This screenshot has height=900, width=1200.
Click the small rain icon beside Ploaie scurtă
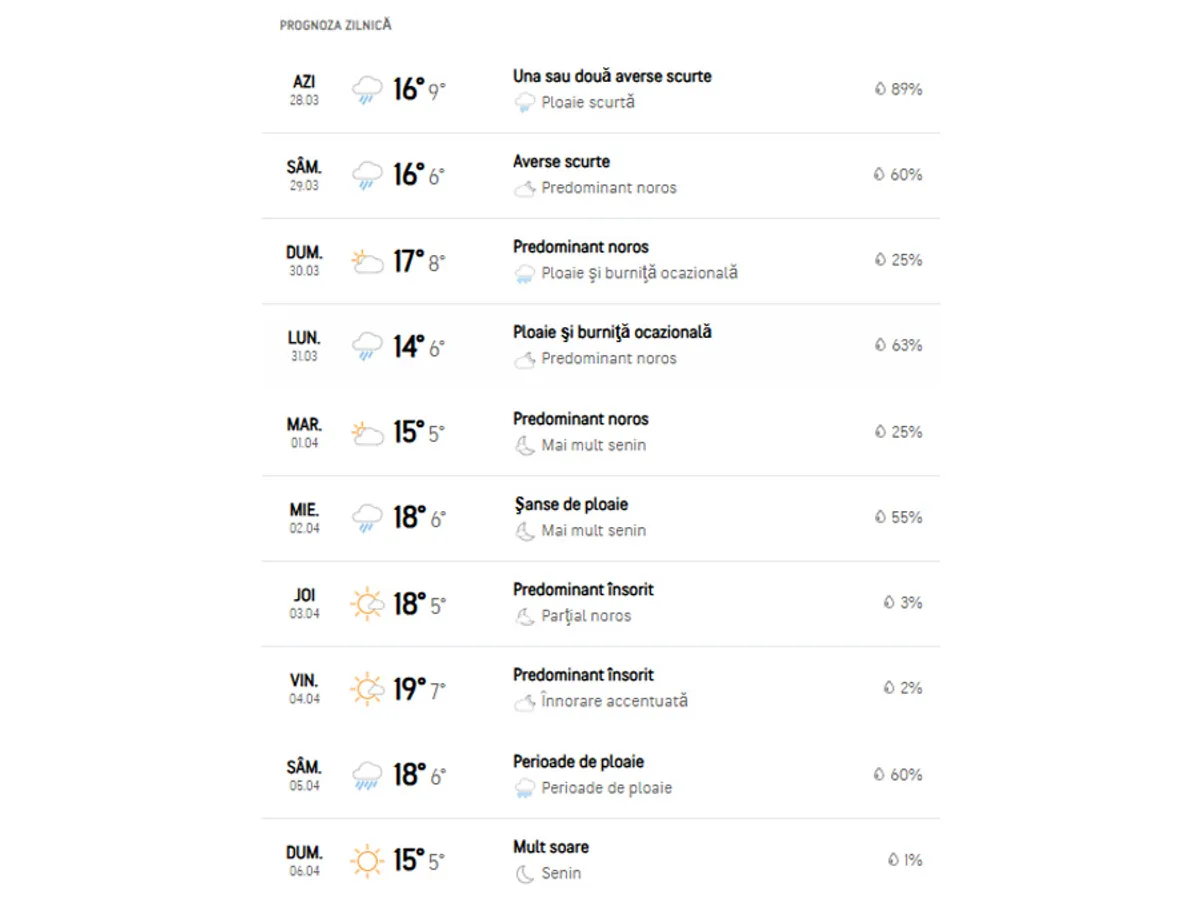tap(524, 103)
